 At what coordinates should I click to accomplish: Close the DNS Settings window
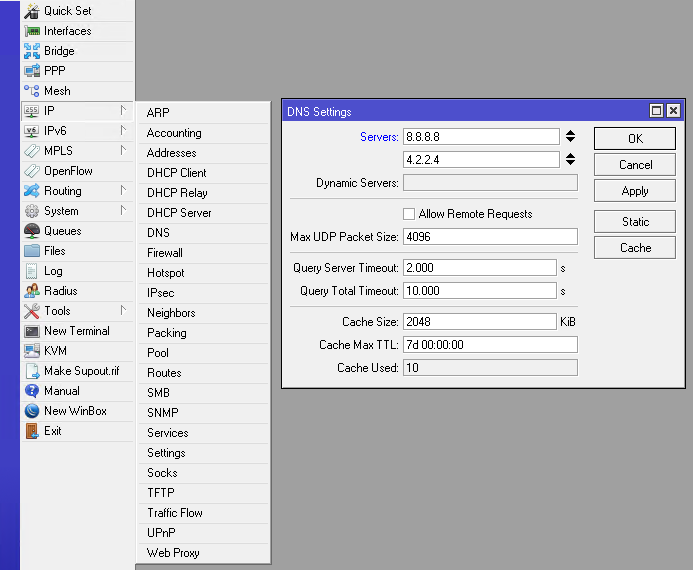pyautogui.click(x=673, y=110)
